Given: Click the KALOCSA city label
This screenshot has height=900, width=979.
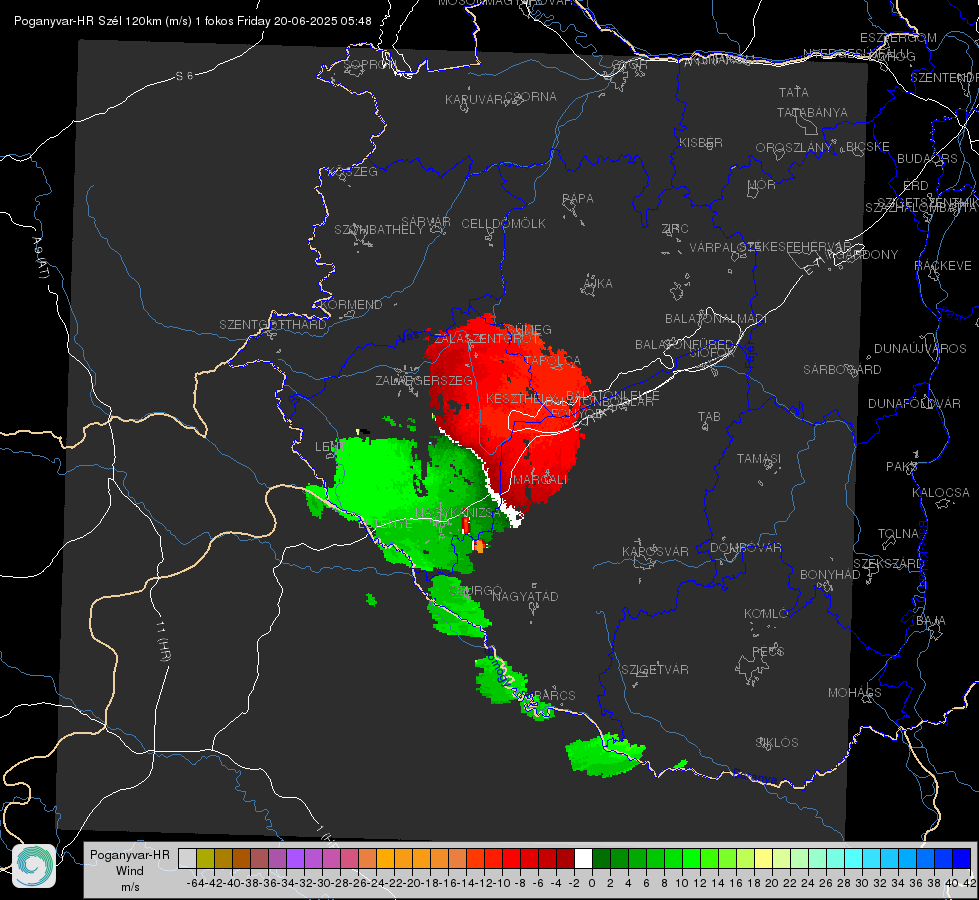Looking at the screenshot, I should [940, 492].
